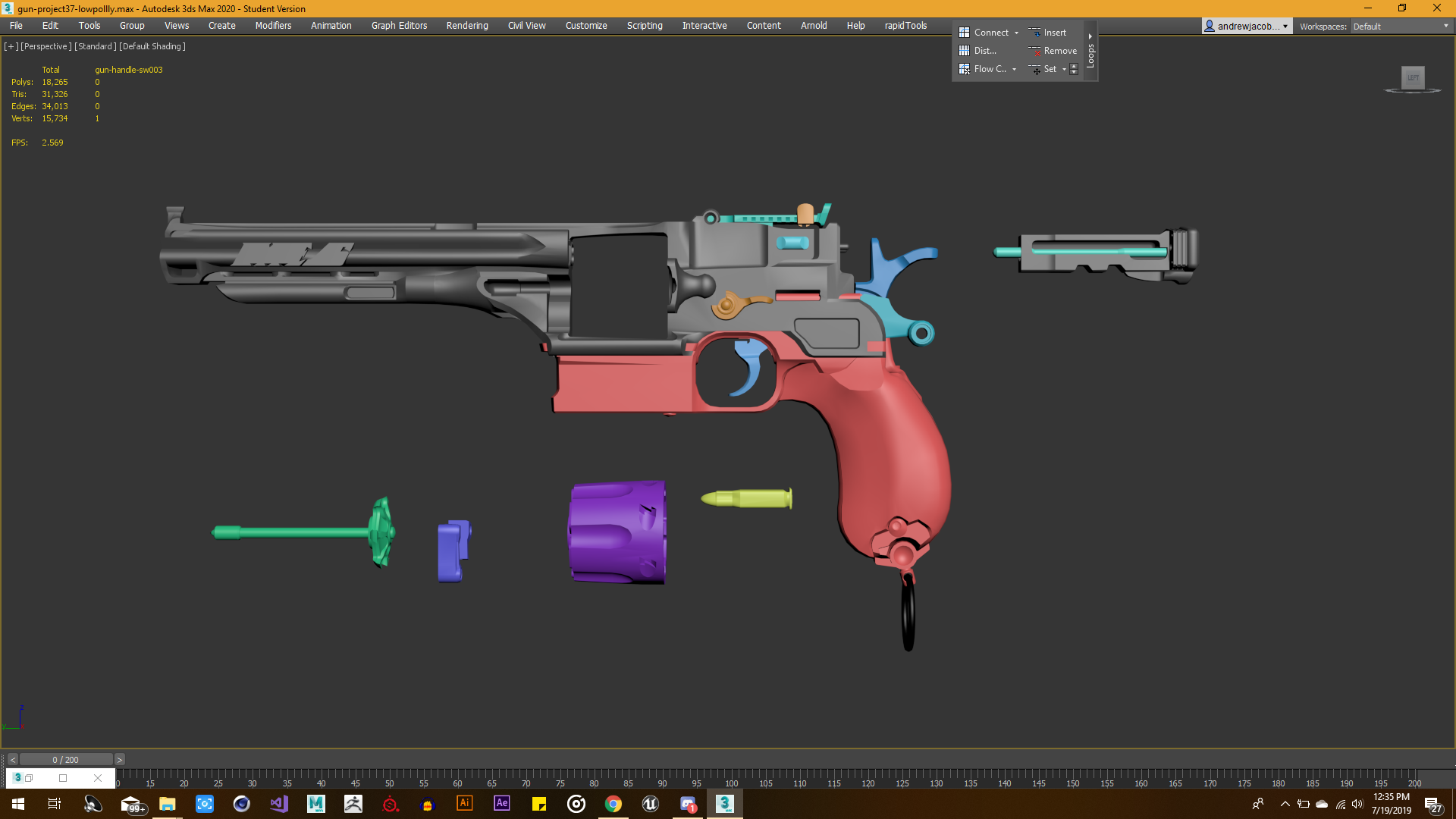Open the Connect tool dropdown arrow
Image resolution: width=1456 pixels, height=819 pixels.
coord(1017,33)
